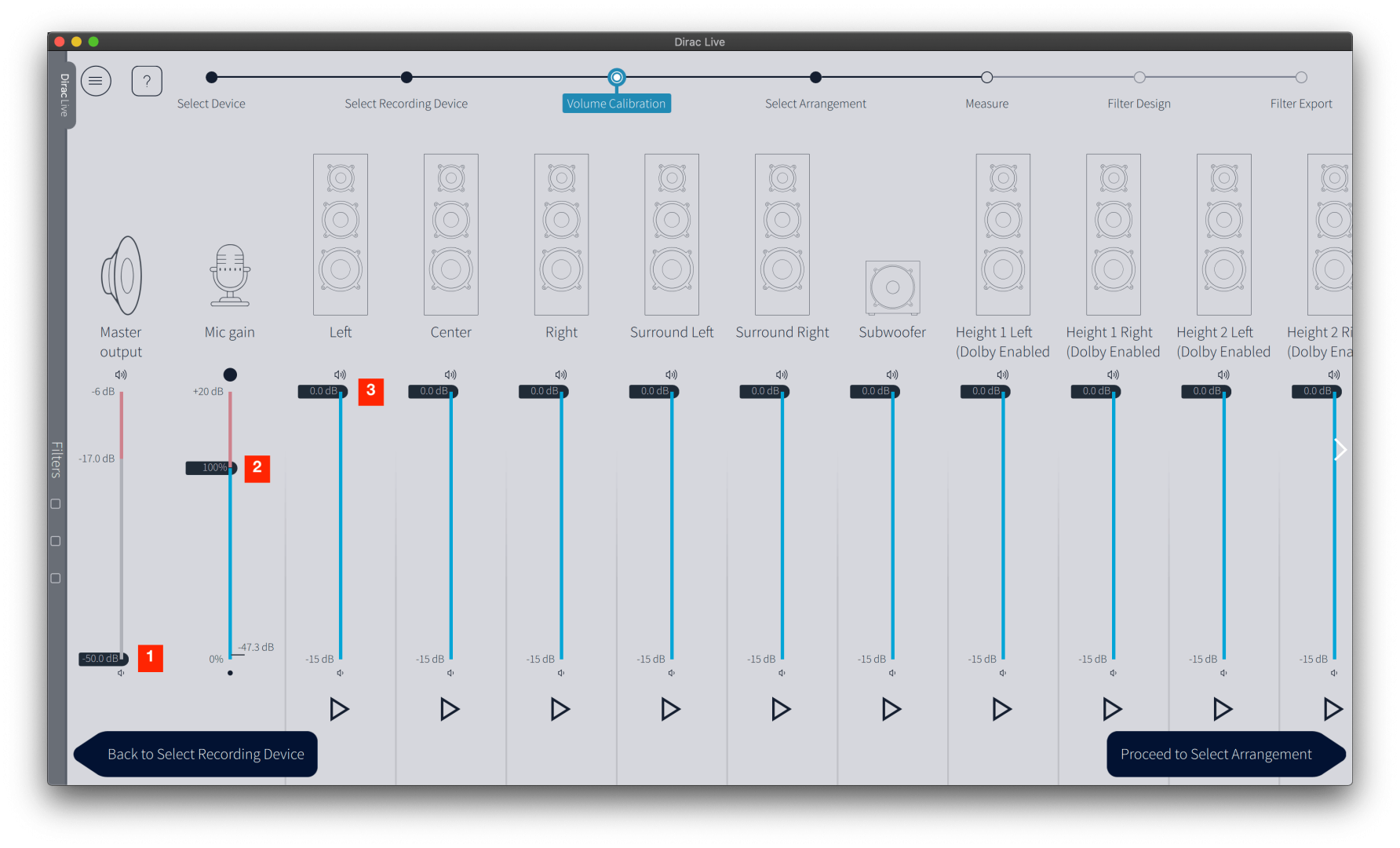Click the Center speaker icon

coord(450,235)
